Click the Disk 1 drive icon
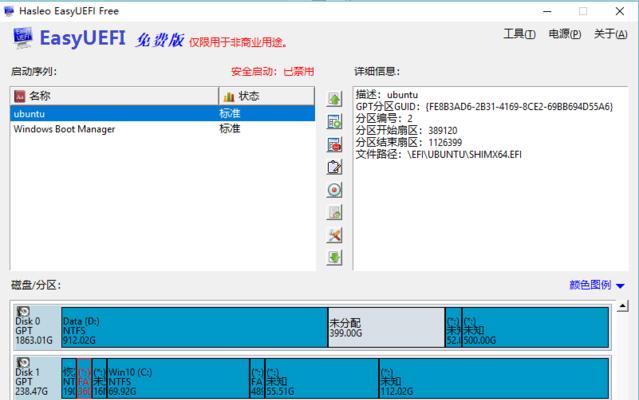639x400 pixels. click(23, 363)
